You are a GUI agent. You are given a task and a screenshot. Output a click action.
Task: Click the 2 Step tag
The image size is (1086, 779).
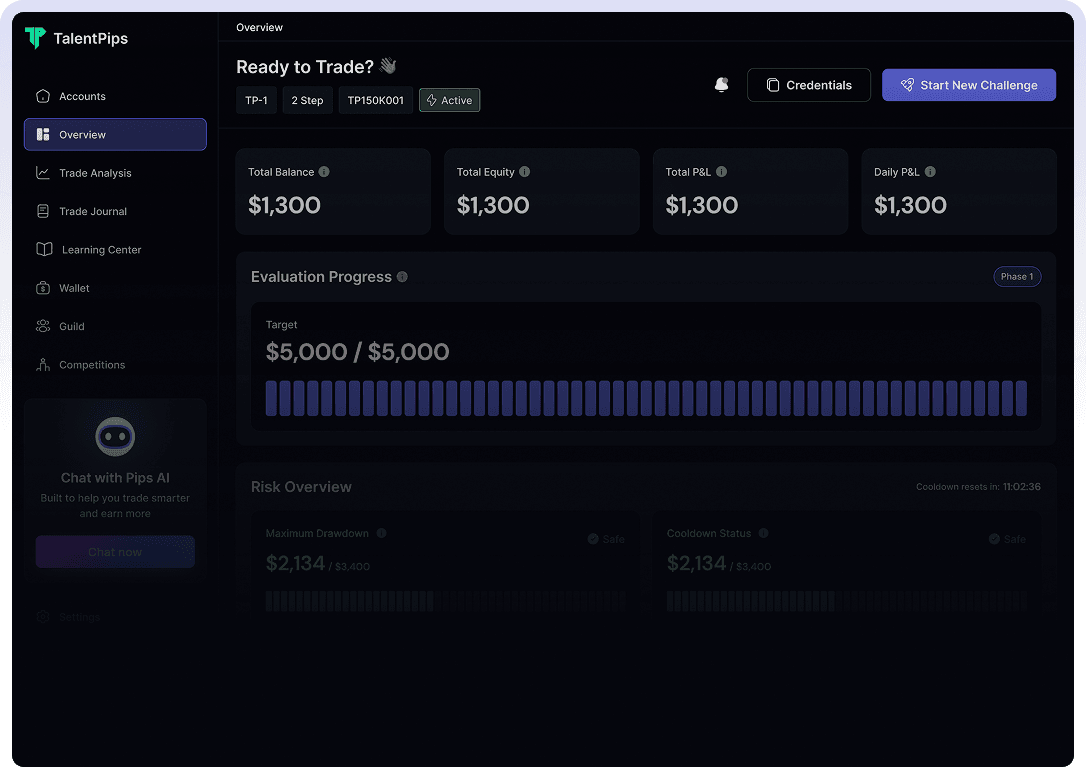coord(308,100)
